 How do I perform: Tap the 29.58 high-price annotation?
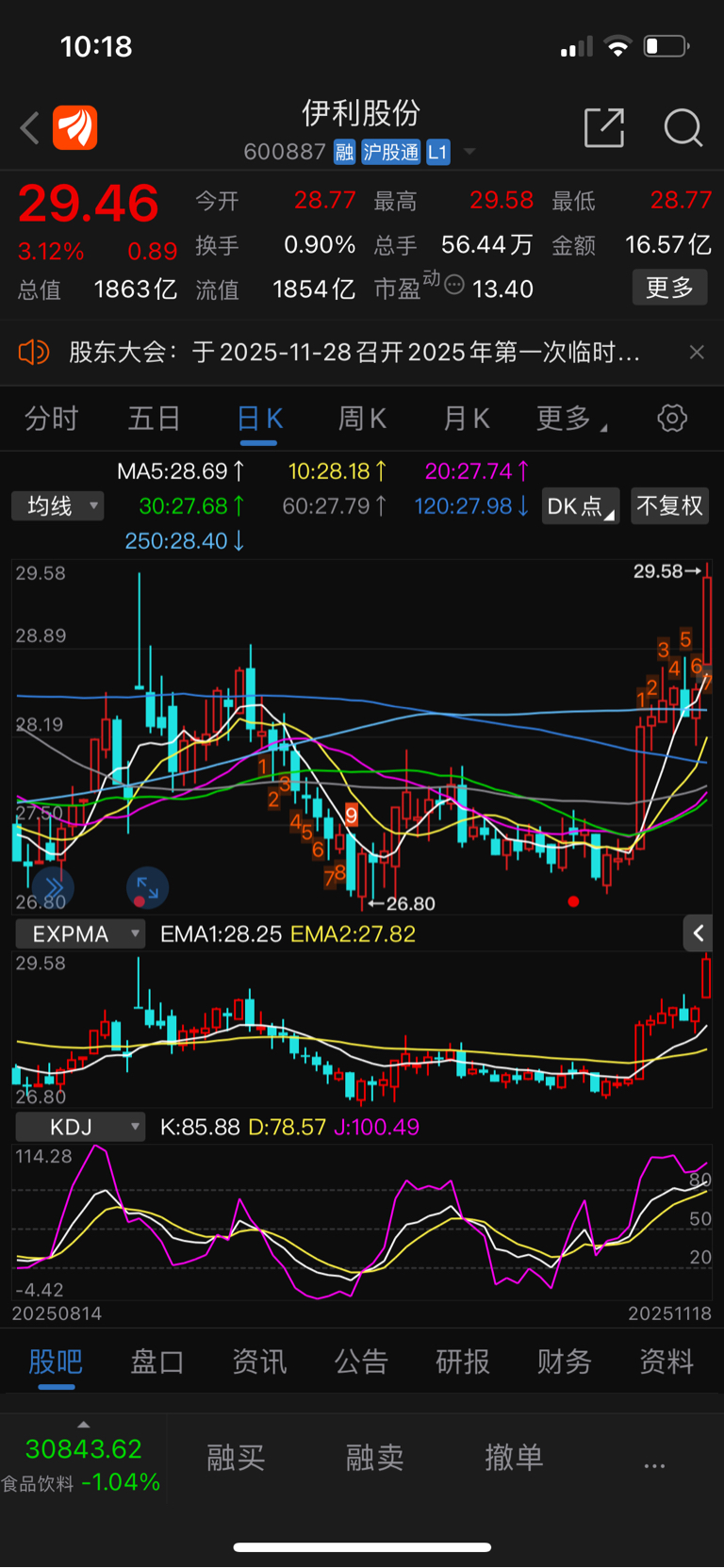(667, 570)
